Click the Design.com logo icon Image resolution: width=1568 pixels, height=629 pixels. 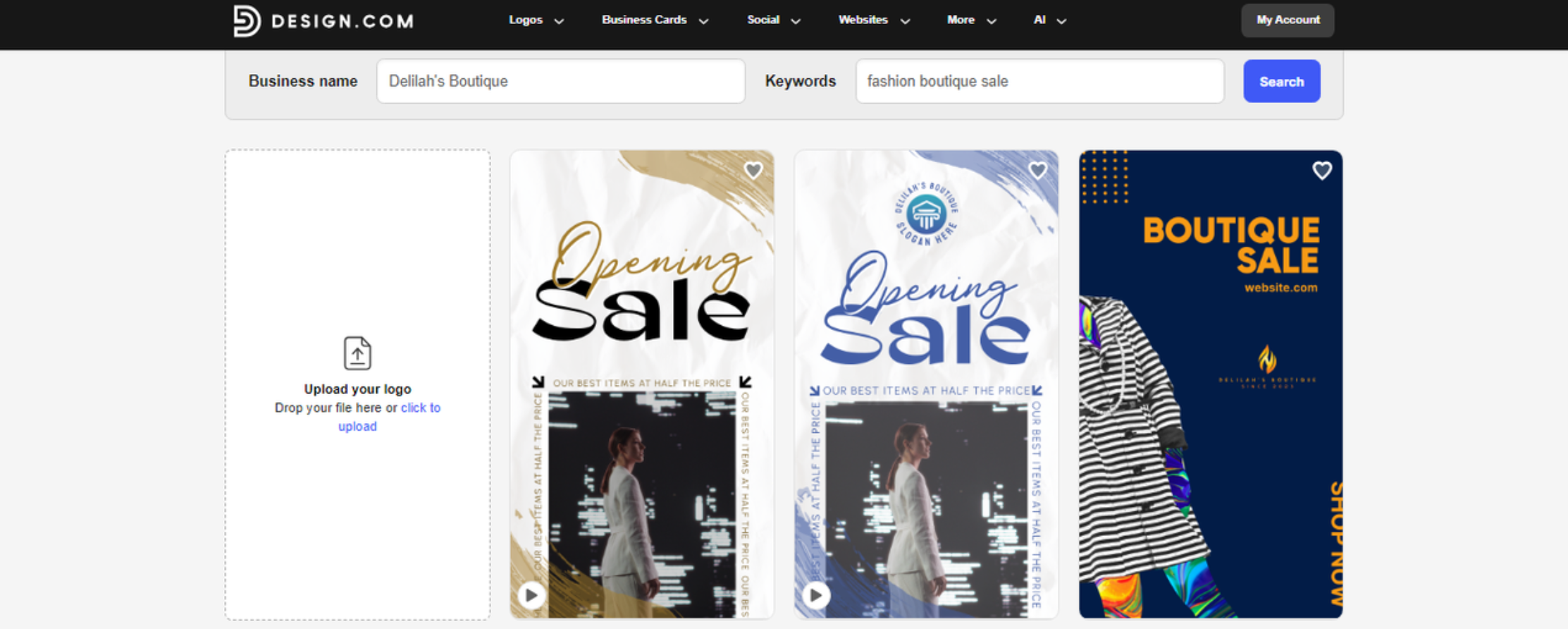[247, 20]
